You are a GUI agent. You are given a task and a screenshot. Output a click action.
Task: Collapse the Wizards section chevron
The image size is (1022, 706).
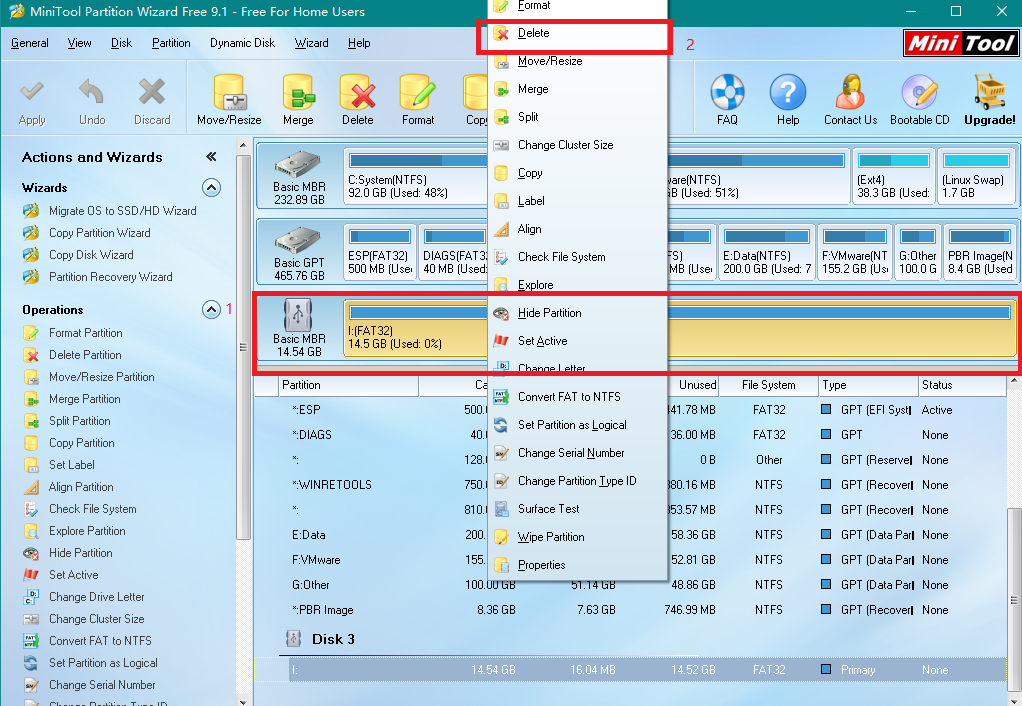click(211, 188)
